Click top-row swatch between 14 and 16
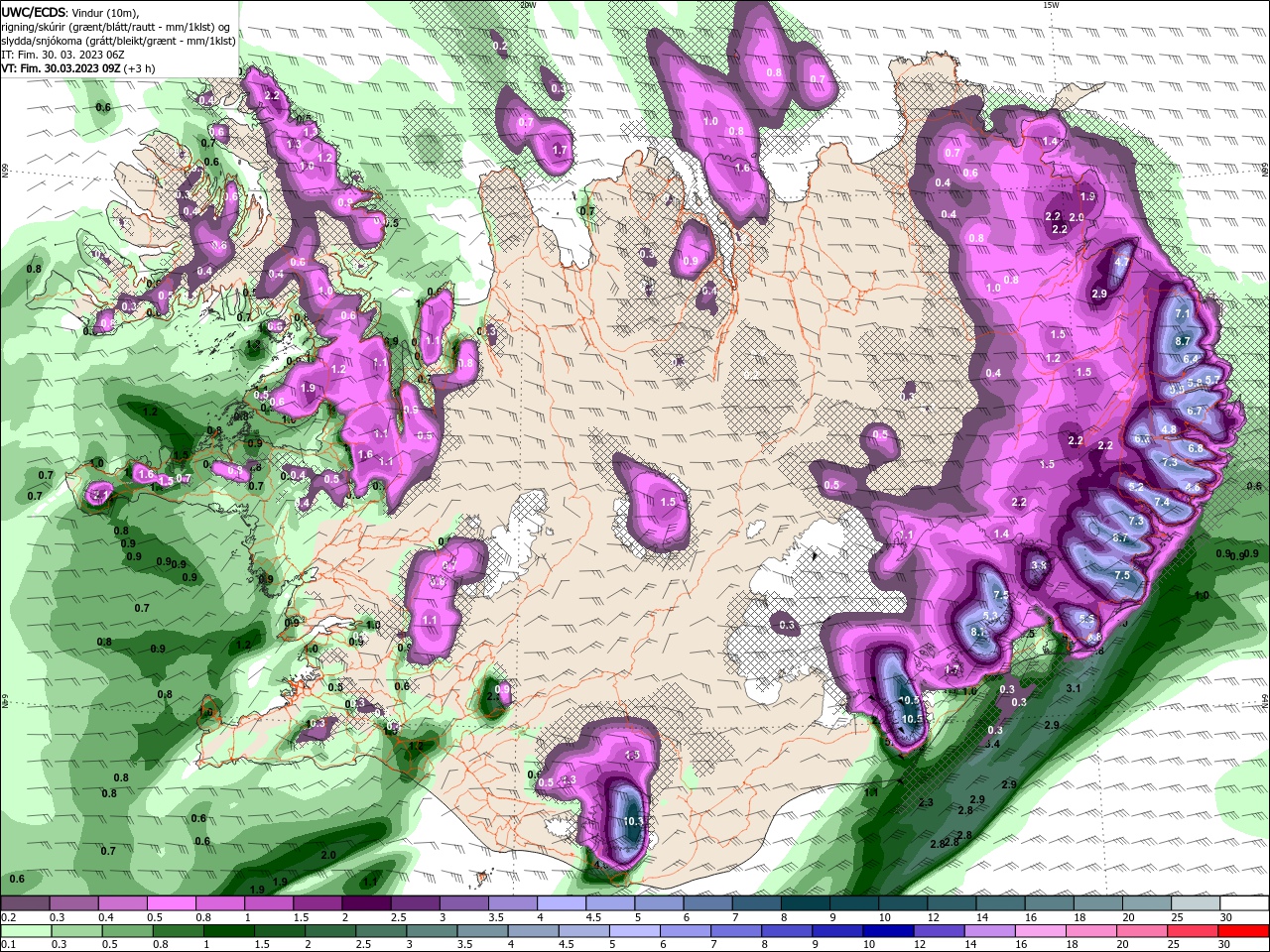Screen dimensions: 1270x952 (1000, 903)
